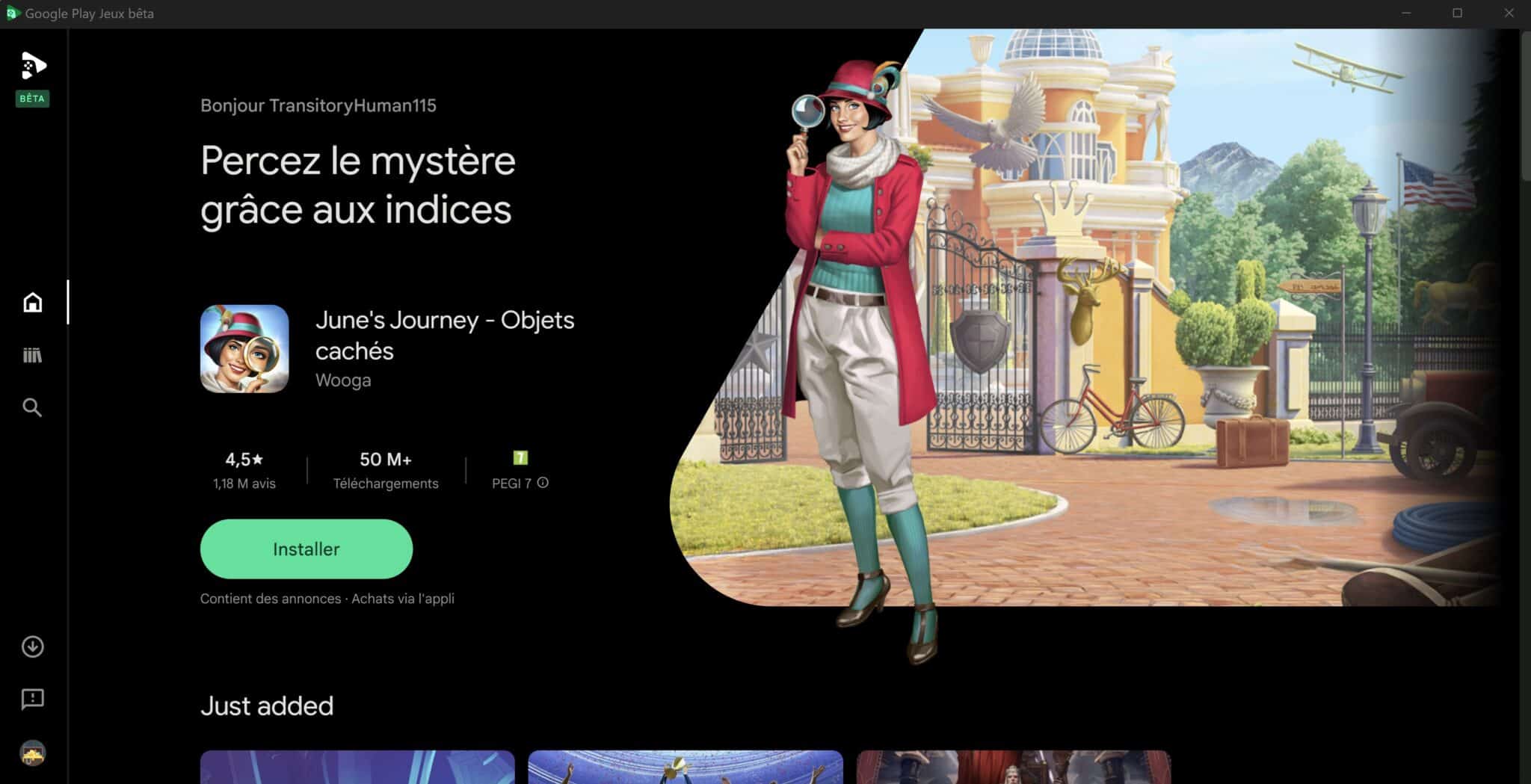Click the Wooga developer name
1531x784 pixels.
tap(343, 380)
